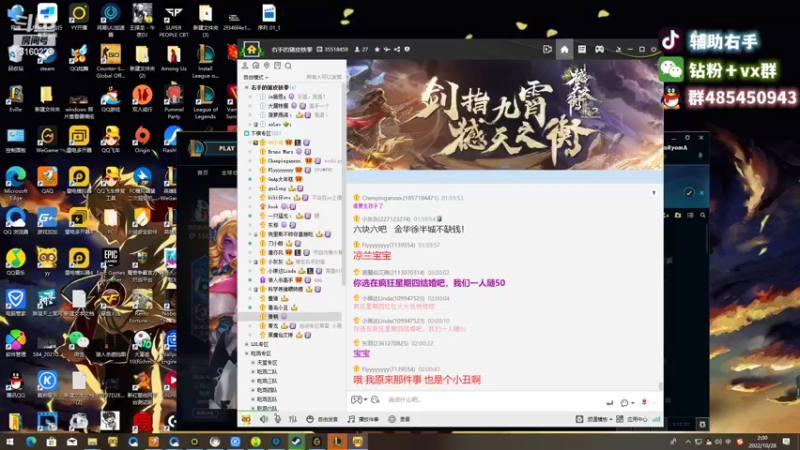This screenshot has height=450, width=800.
Task: Click the airplane icon in channel header
Action: click(x=387, y=49)
